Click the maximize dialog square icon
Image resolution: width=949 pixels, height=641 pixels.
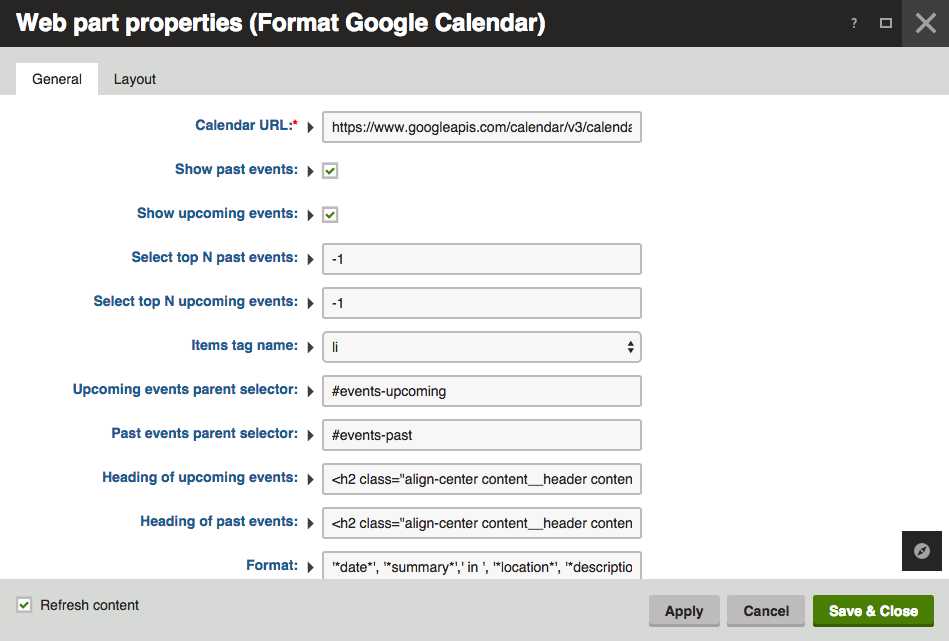(x=886, y=23)
